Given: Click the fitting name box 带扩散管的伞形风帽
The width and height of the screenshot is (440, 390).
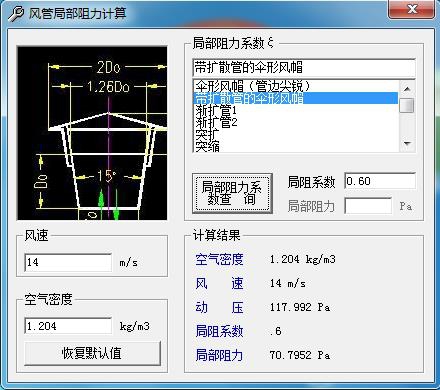Looking at the screenshot, I should pyautogui.click(x=304, y=68).
